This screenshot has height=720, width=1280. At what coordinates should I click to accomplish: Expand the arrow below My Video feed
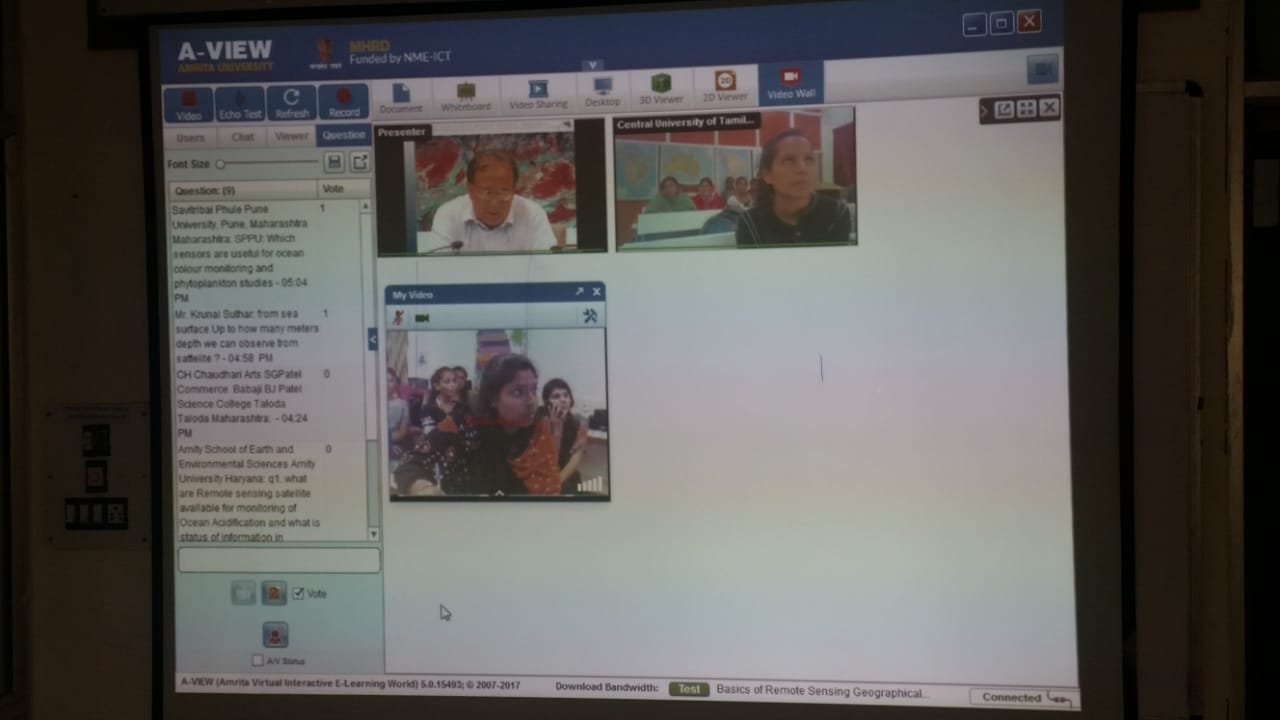click(x=499, y=492)
